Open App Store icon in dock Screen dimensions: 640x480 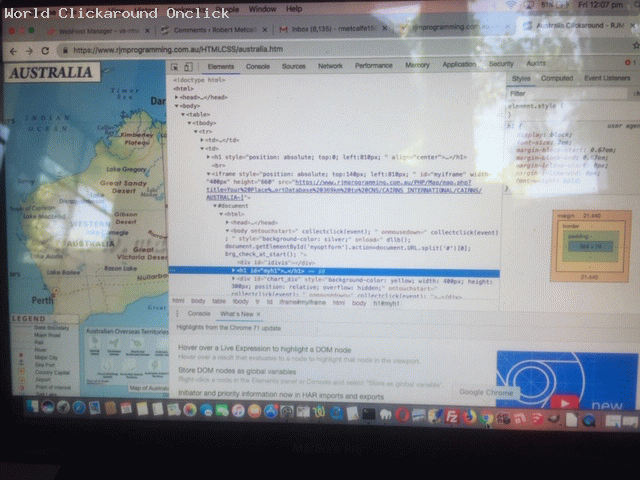271,411
